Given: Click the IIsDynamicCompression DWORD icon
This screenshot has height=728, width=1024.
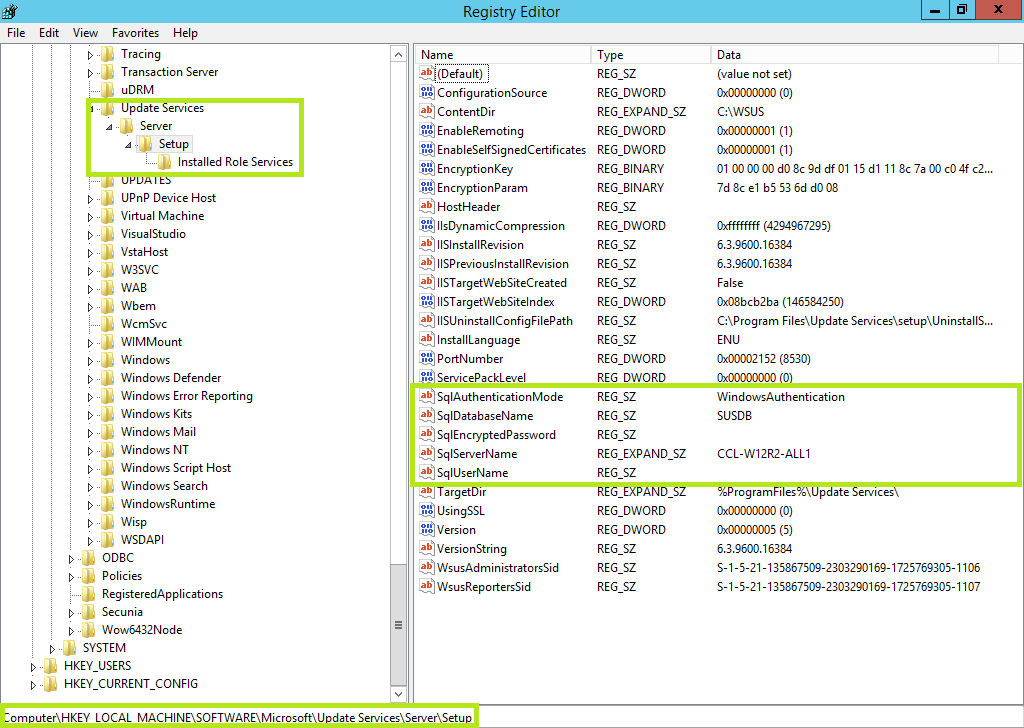Looking at the screenshot, I should (426, 225).
